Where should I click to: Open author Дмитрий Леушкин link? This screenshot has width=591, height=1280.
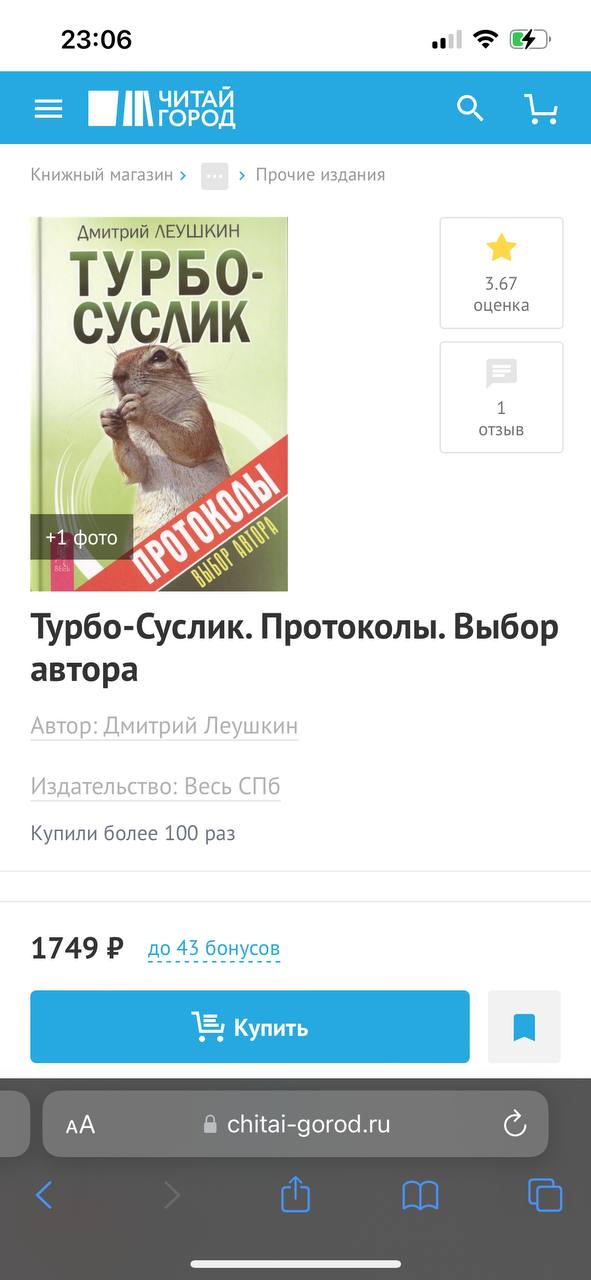[164, 725]
